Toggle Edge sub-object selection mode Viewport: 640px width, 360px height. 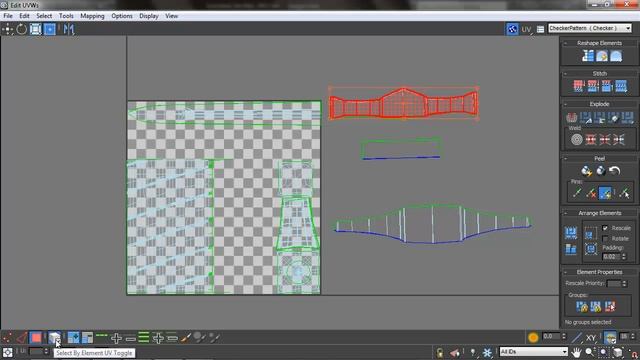[22, 338]
